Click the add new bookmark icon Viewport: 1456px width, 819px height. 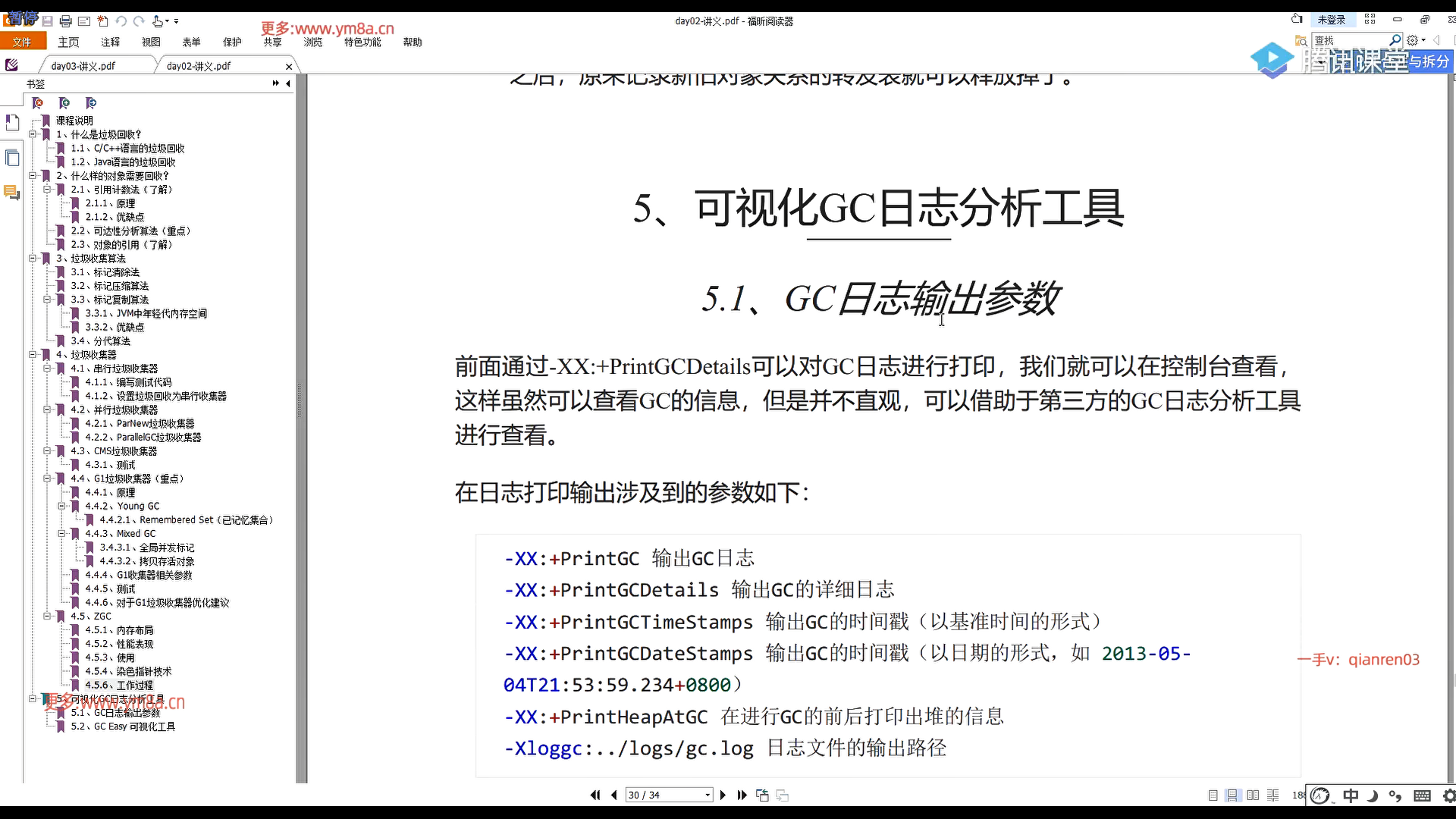click(x=64, y=103)
